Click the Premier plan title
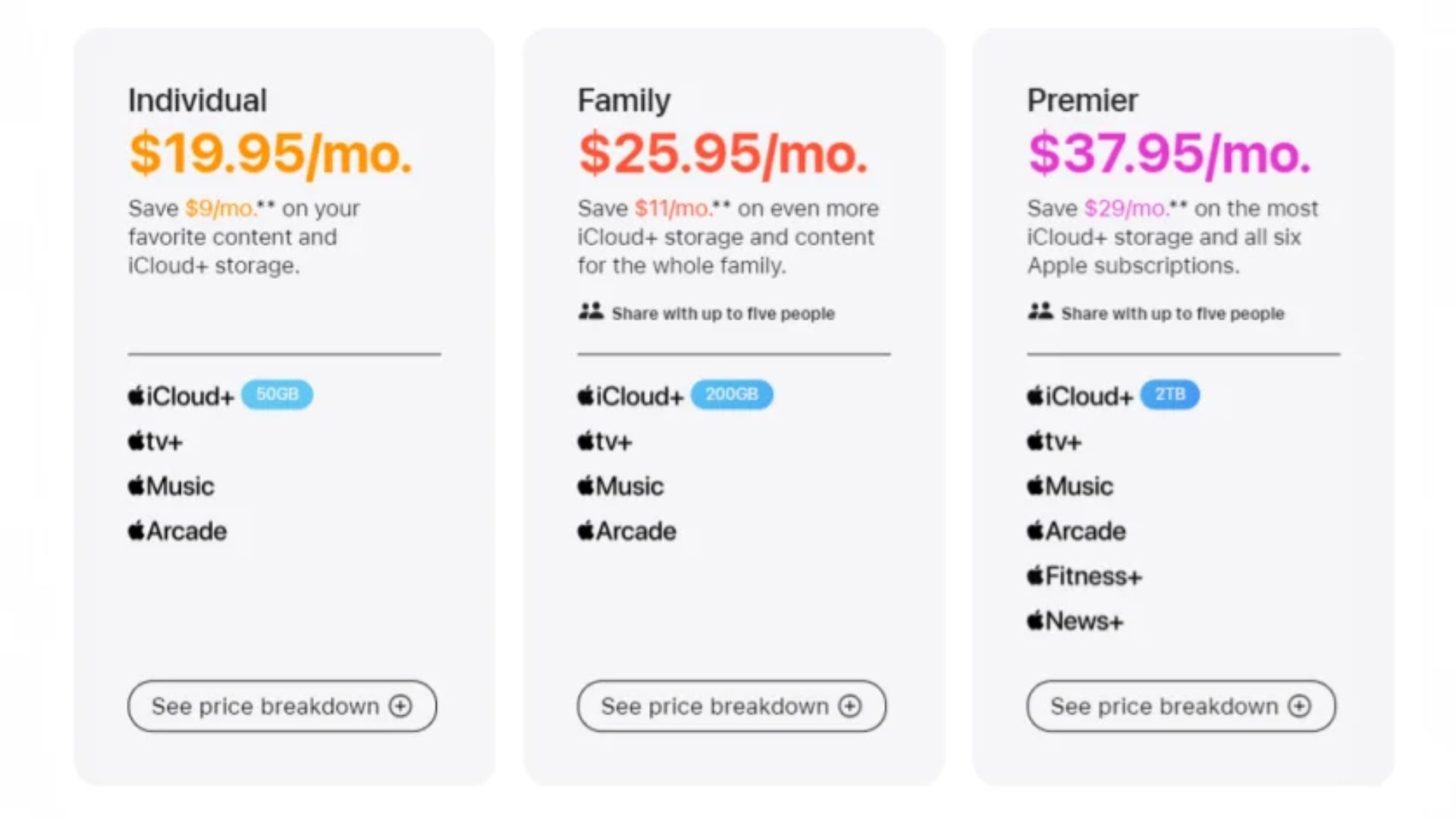Screen dimensions: 1456x819 pos(1082,100)
